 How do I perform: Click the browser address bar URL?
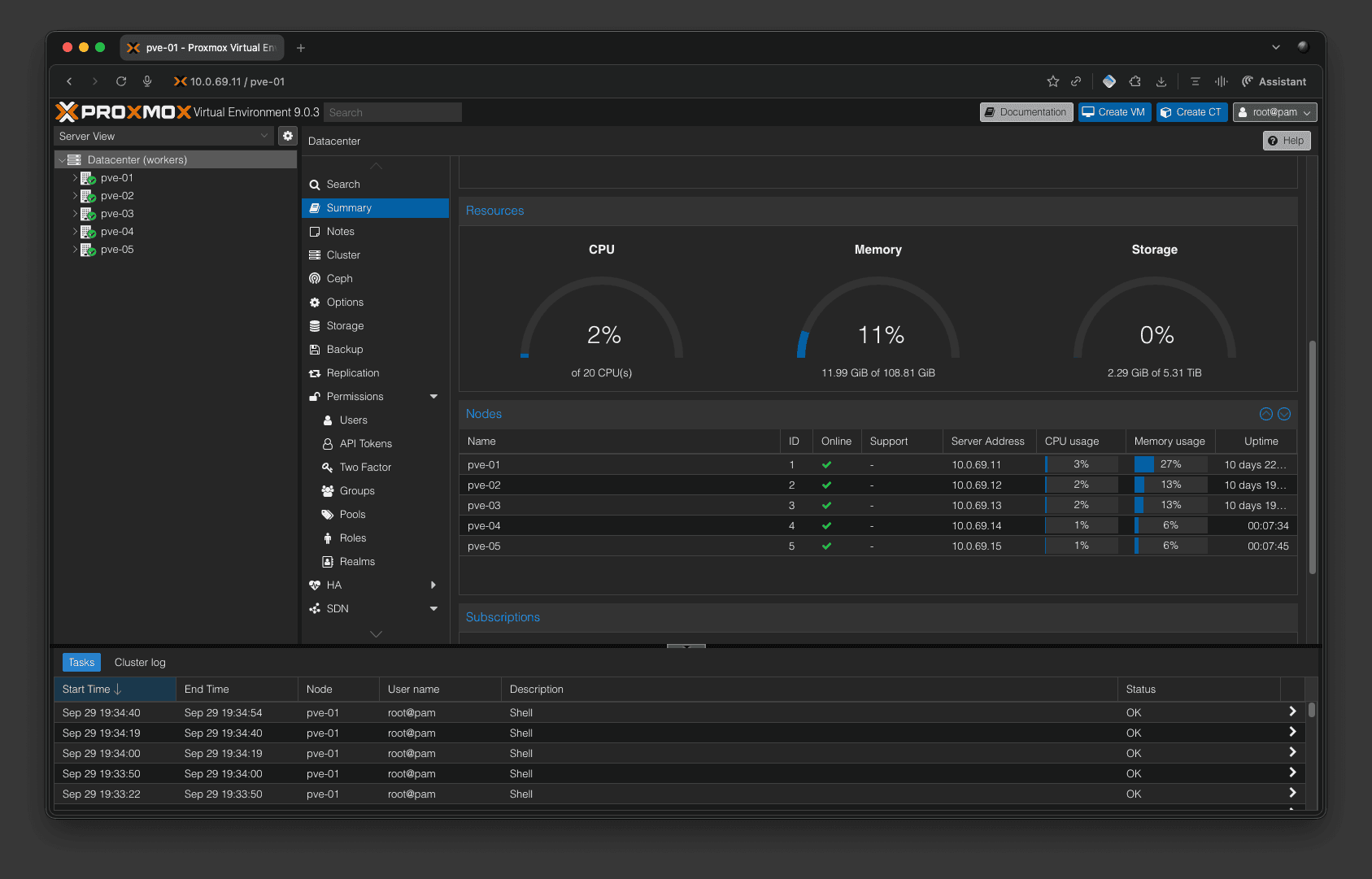click(237, 81)
